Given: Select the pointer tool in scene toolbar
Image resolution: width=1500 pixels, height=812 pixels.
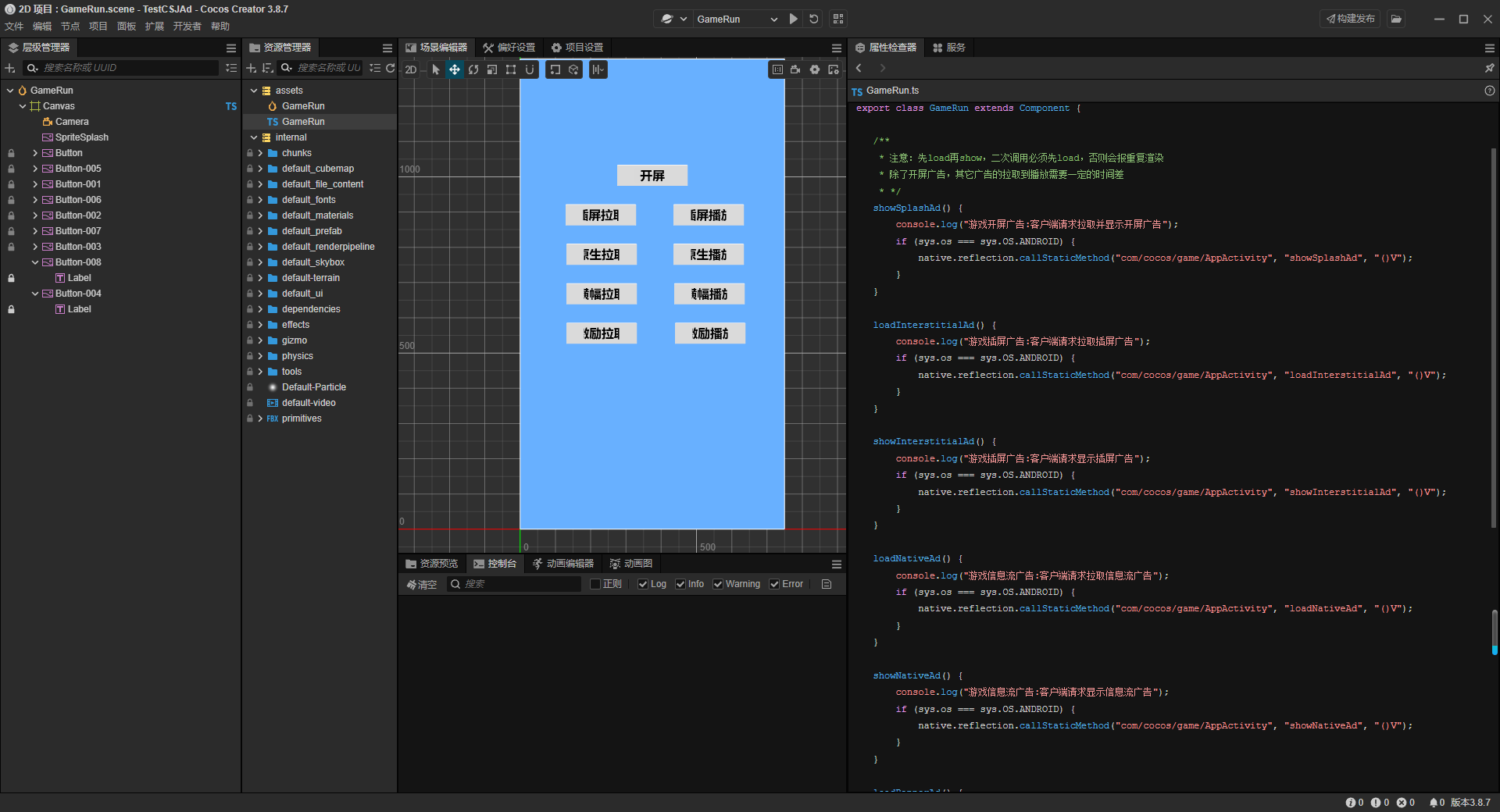Looking at the screenshot, I should 436,69.
